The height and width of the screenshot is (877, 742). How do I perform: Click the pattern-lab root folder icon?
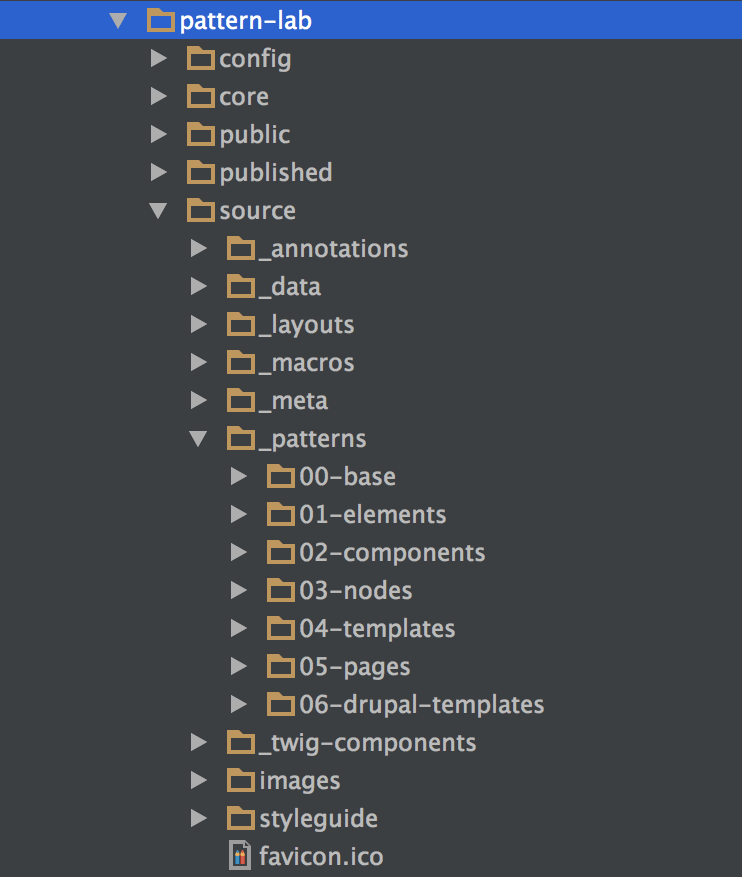click(x=160, y=20)
